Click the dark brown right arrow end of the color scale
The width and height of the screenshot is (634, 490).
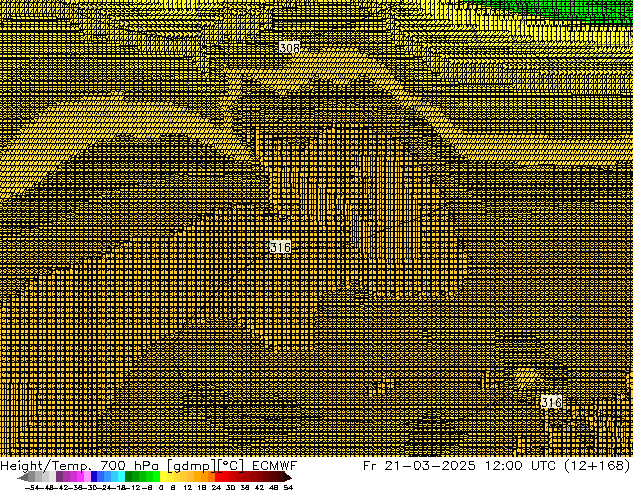click(x=288, y=478)
